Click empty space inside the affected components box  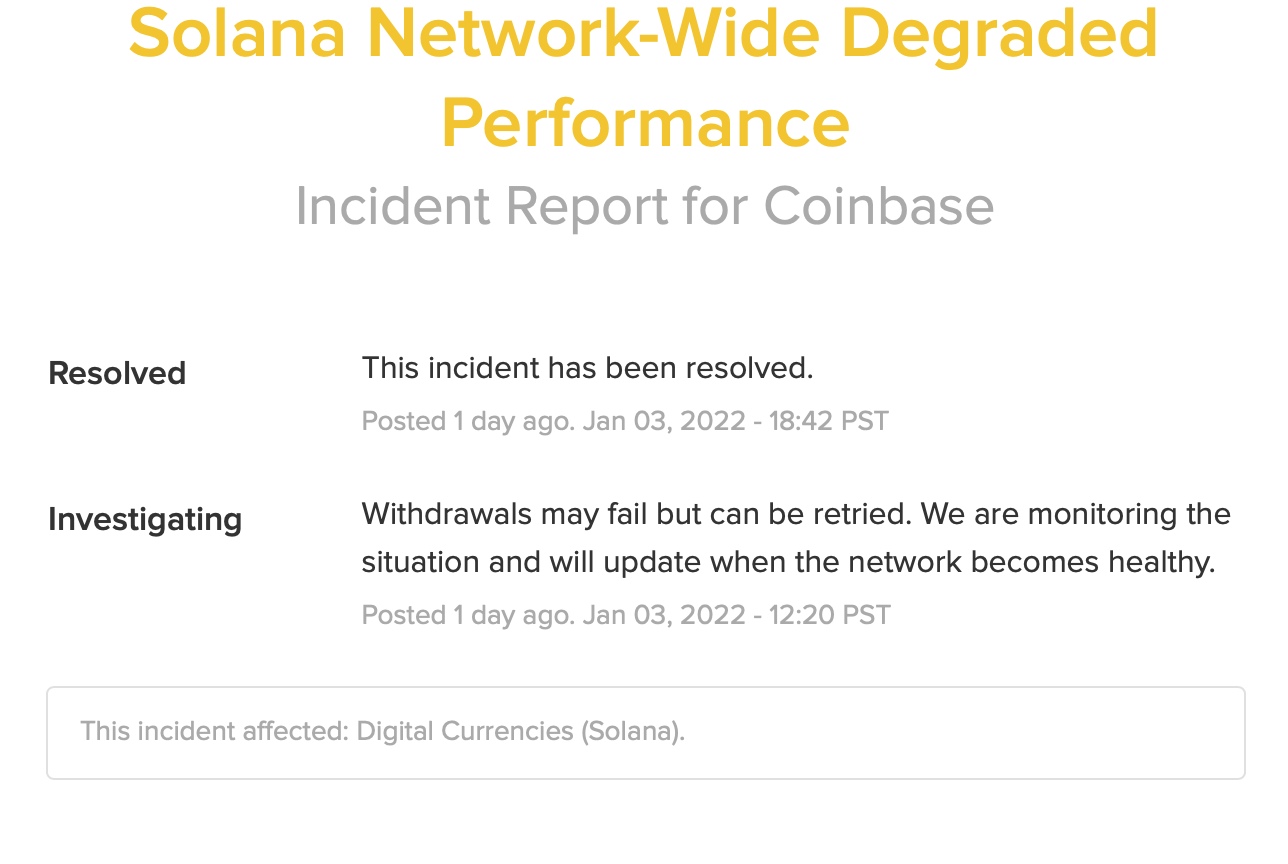960,733
